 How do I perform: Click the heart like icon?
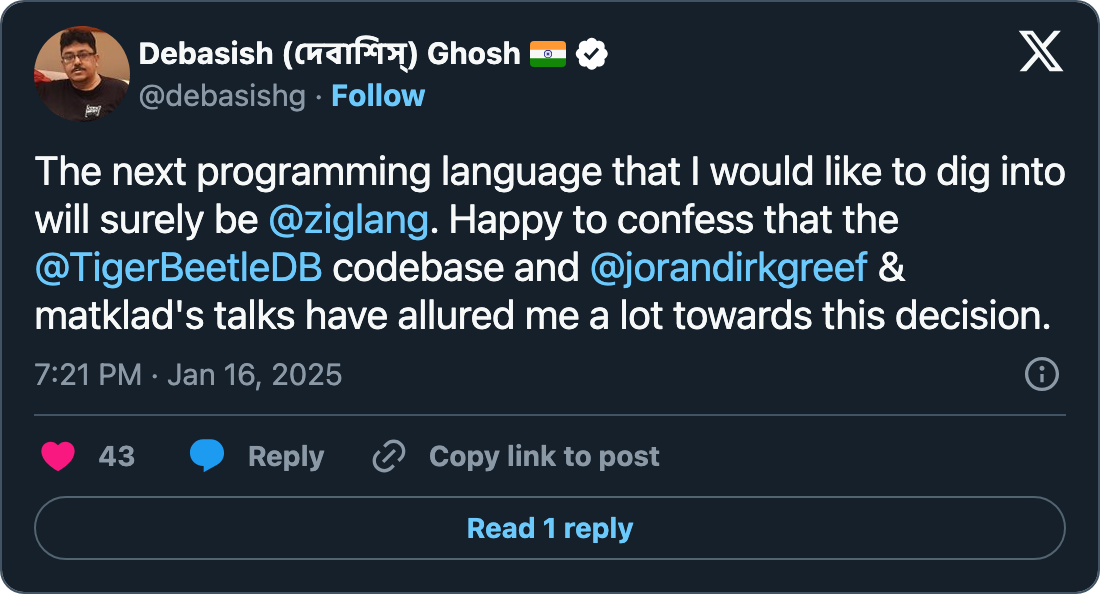tap(58, 456)
